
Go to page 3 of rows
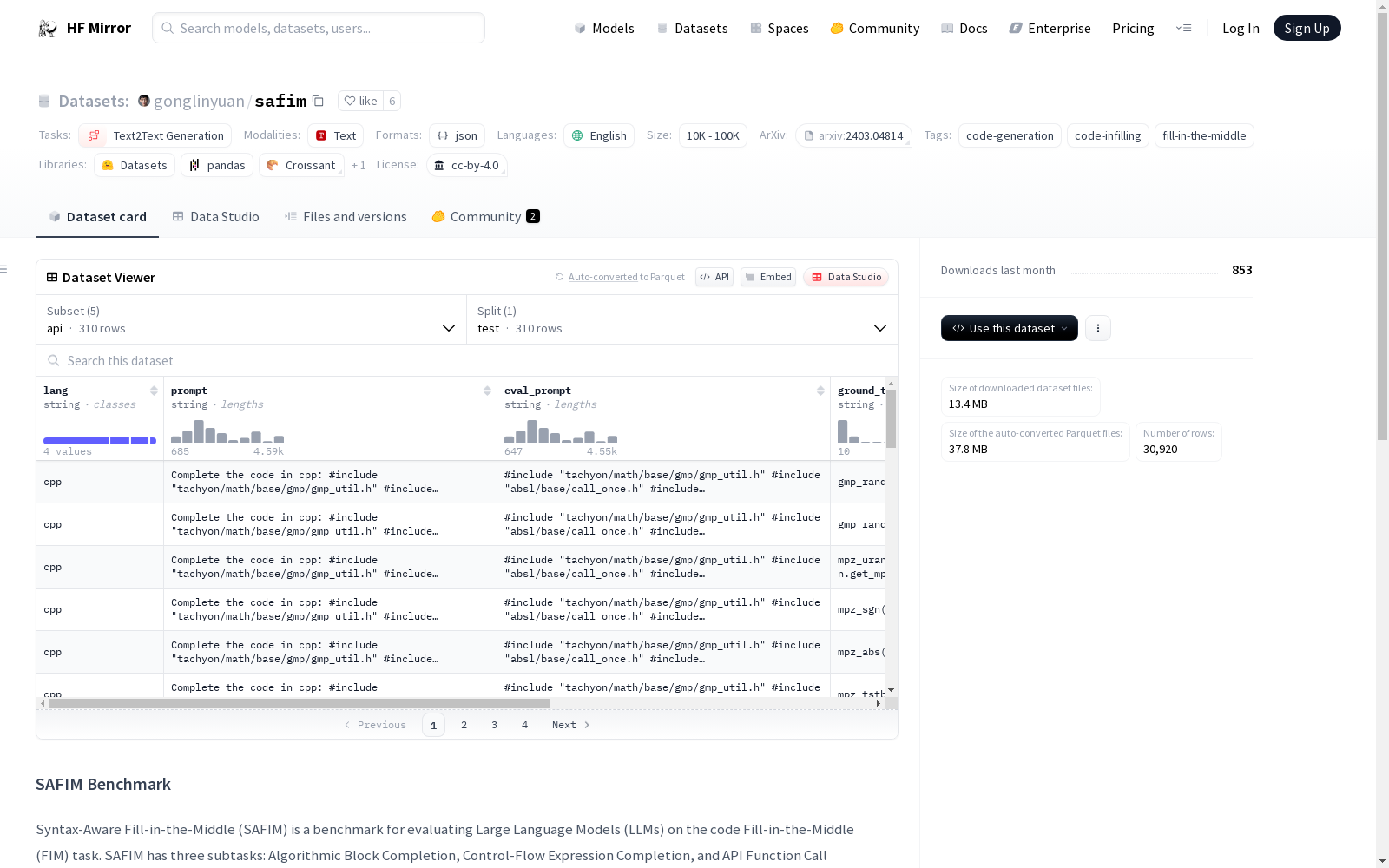pos(495,725)
